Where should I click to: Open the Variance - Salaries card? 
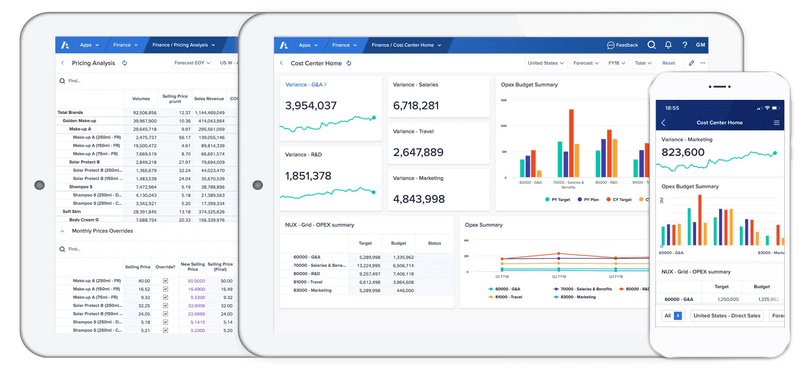[438, 97]
